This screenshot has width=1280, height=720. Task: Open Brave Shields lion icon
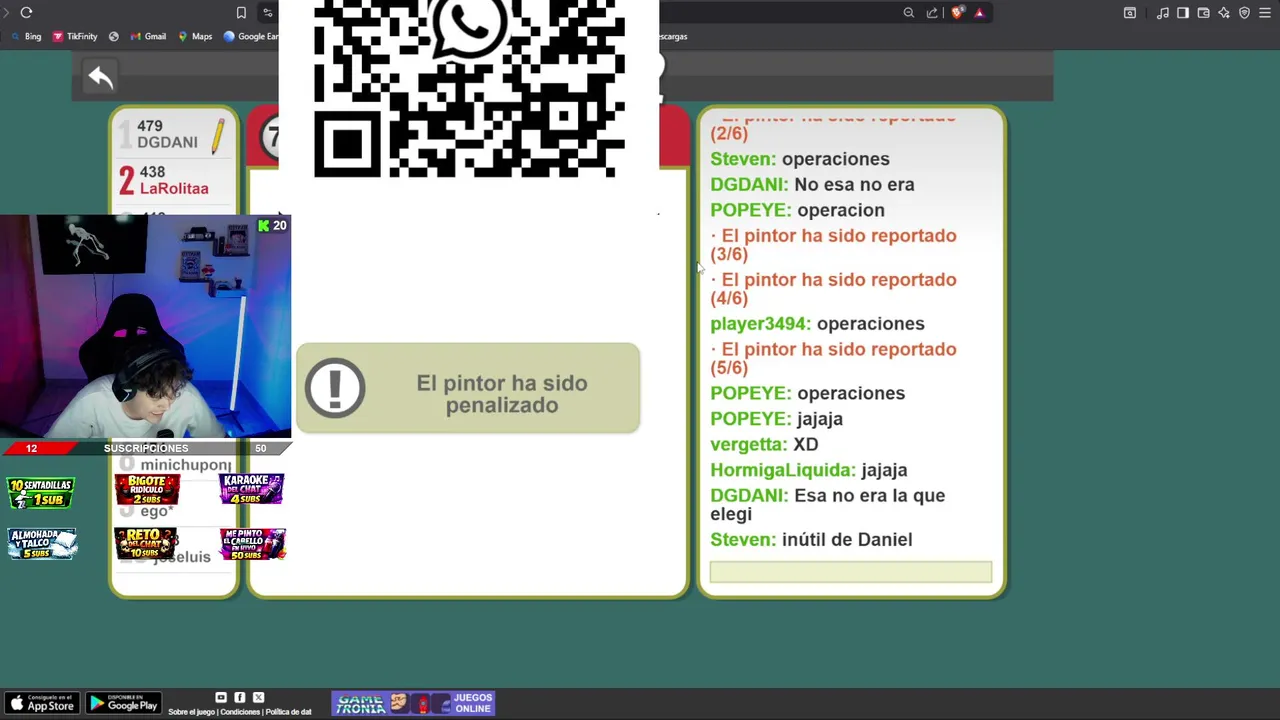coord(957,13)
